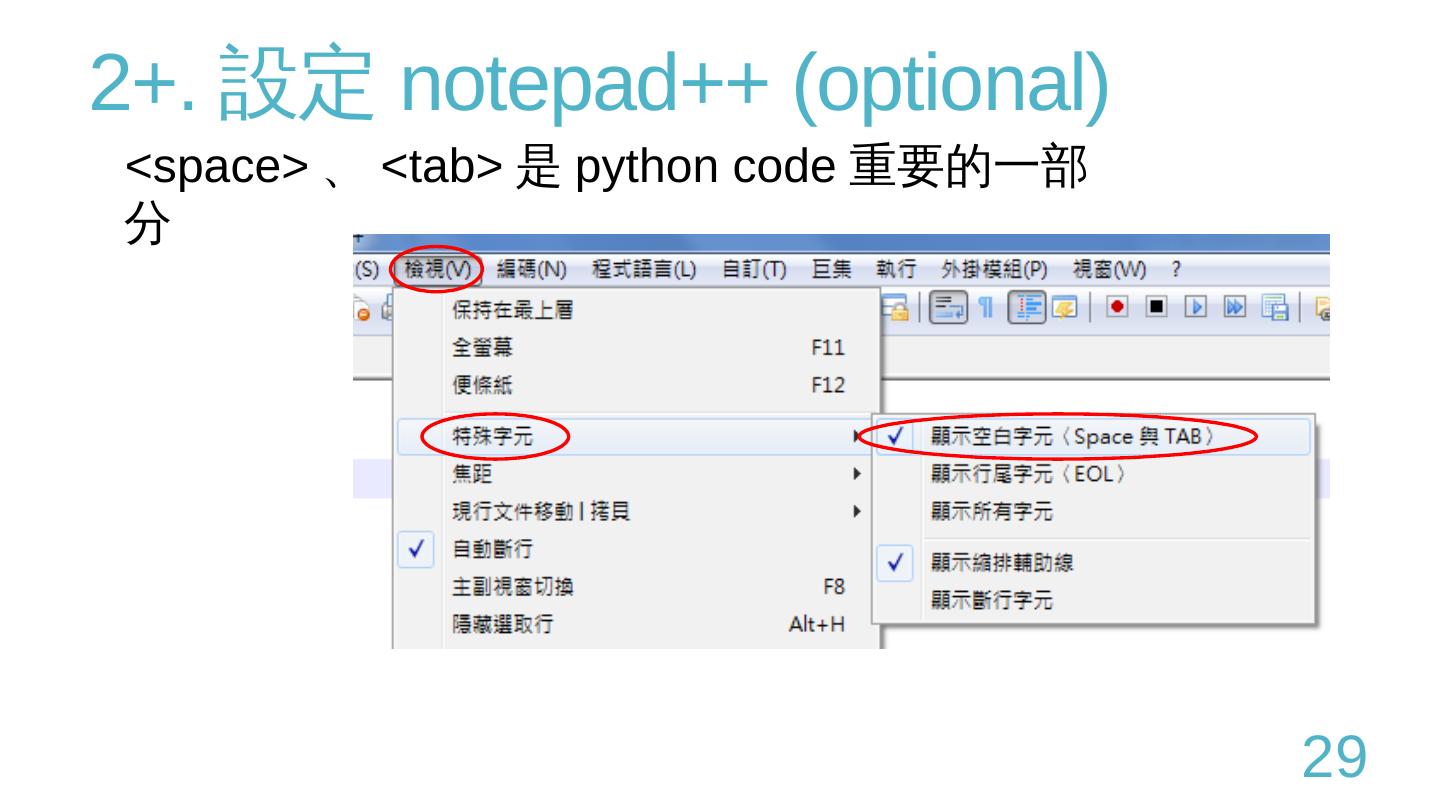Expand the 焦距 submenu
Screen dimensions: 1440x810
click(635, 474)
